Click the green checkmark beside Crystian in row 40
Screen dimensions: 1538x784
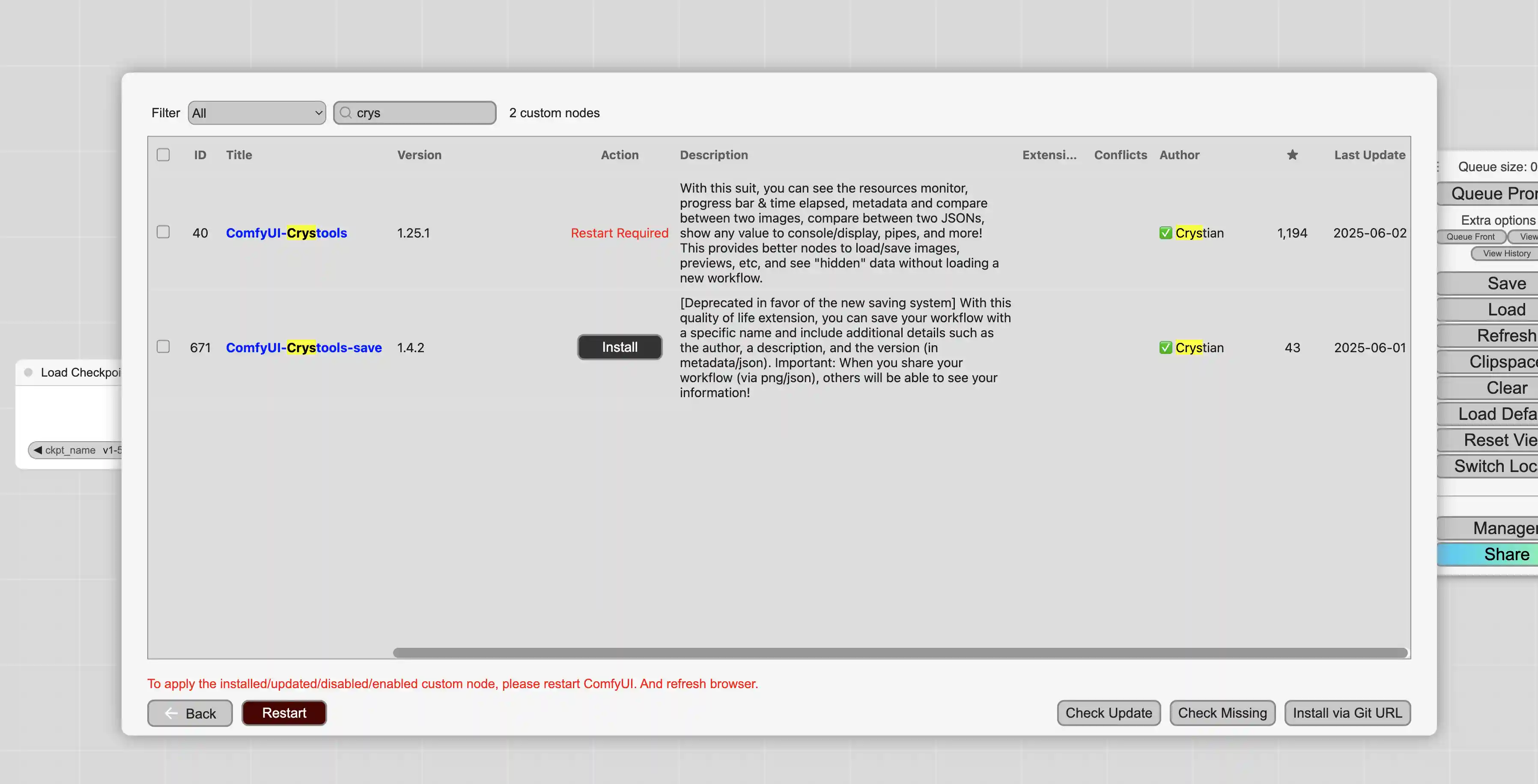pyautogui.click(x=1165, y=233)
